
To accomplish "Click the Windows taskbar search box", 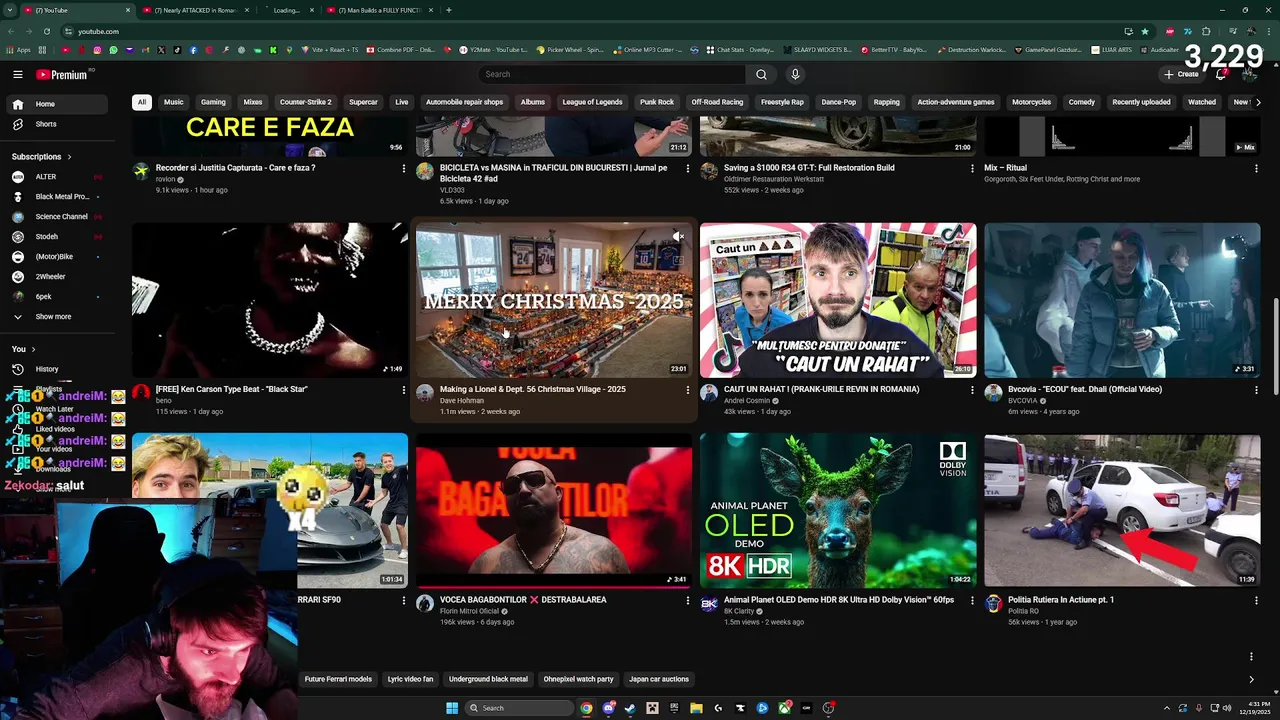I will click(520, 708).
